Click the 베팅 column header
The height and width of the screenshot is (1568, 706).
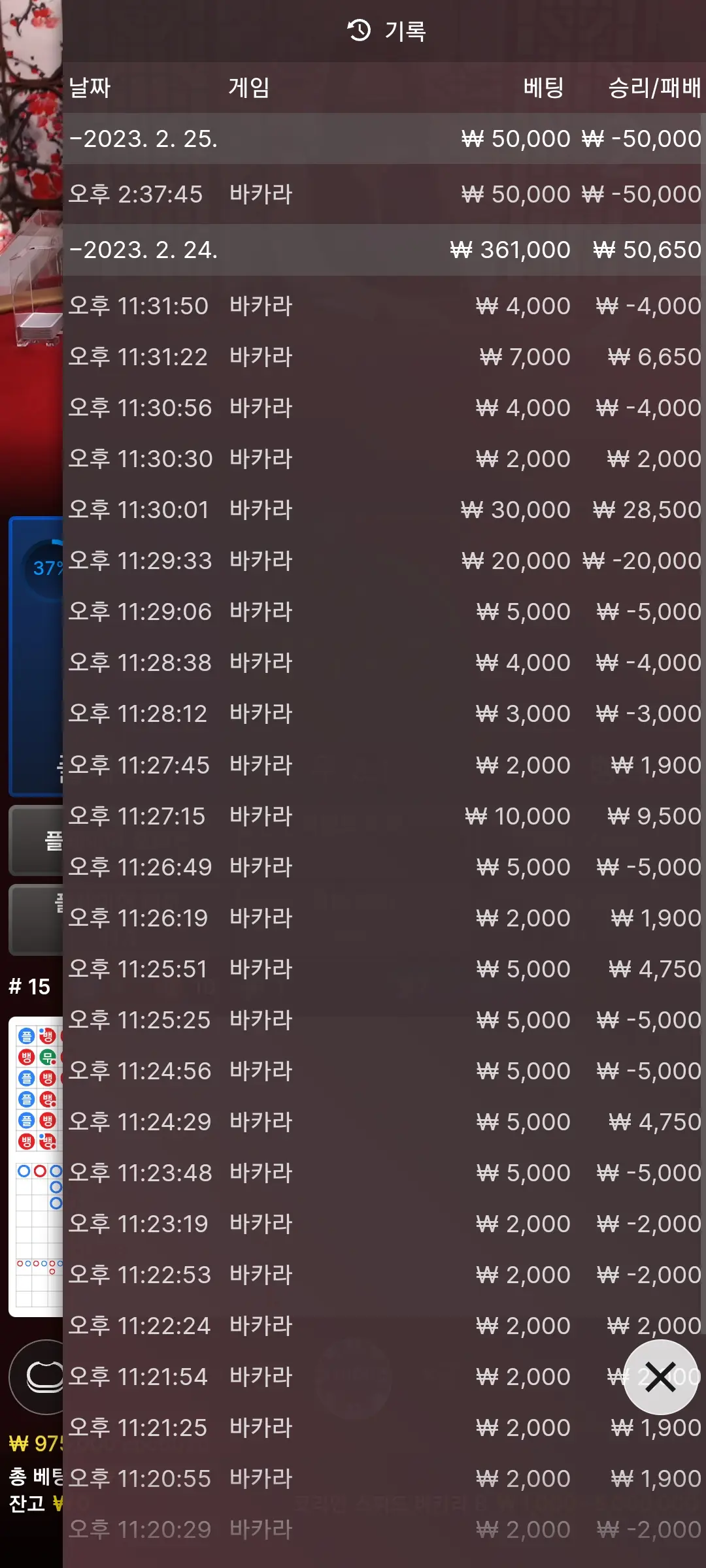tap(543, 87)
